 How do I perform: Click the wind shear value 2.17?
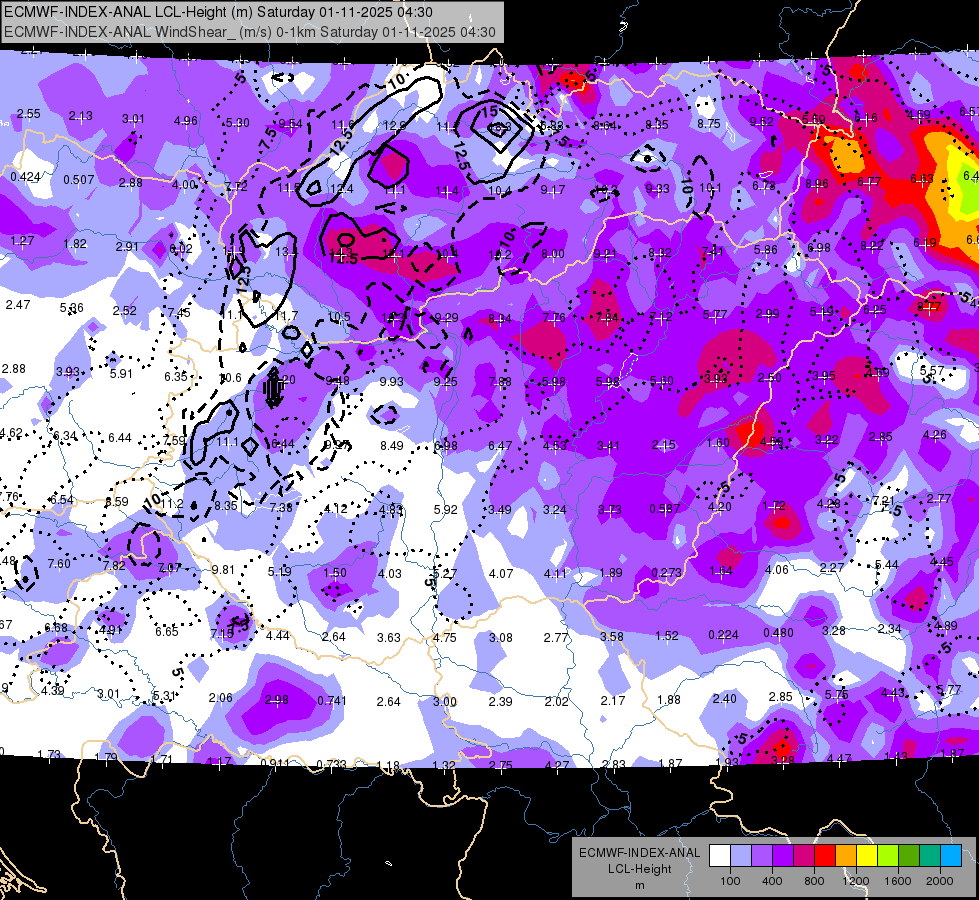612,701
